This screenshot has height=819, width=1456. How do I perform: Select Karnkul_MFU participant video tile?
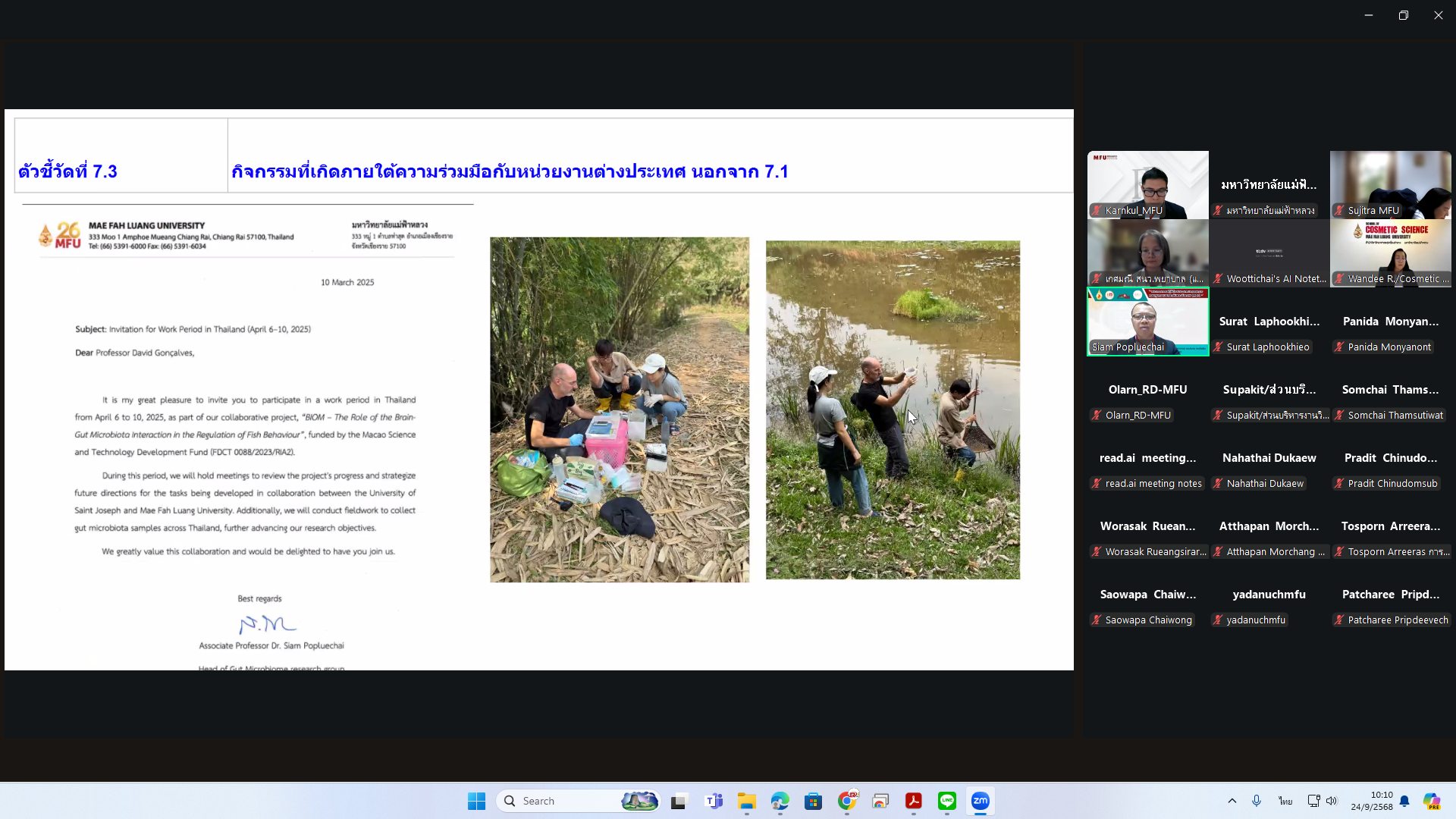pos(1147,185)
